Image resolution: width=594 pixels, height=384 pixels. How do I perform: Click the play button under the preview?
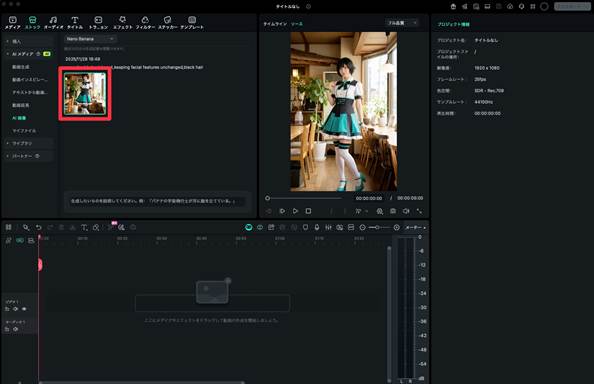click(295, 211)
